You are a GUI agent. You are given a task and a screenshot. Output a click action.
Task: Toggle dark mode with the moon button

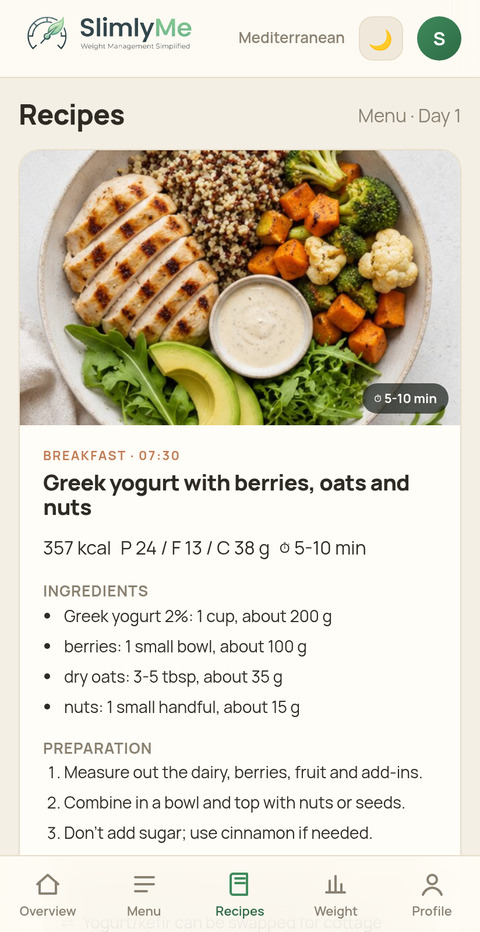point(381,39)
